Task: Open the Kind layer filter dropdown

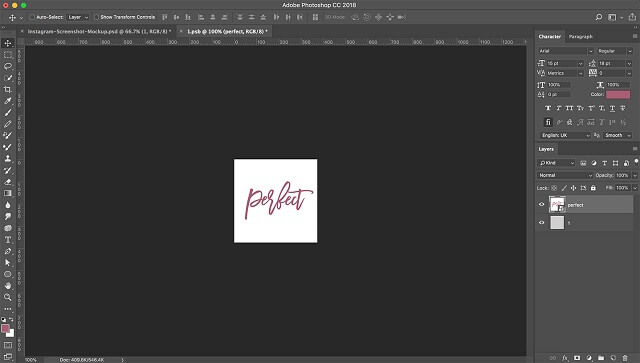Action: click(556, 163)
